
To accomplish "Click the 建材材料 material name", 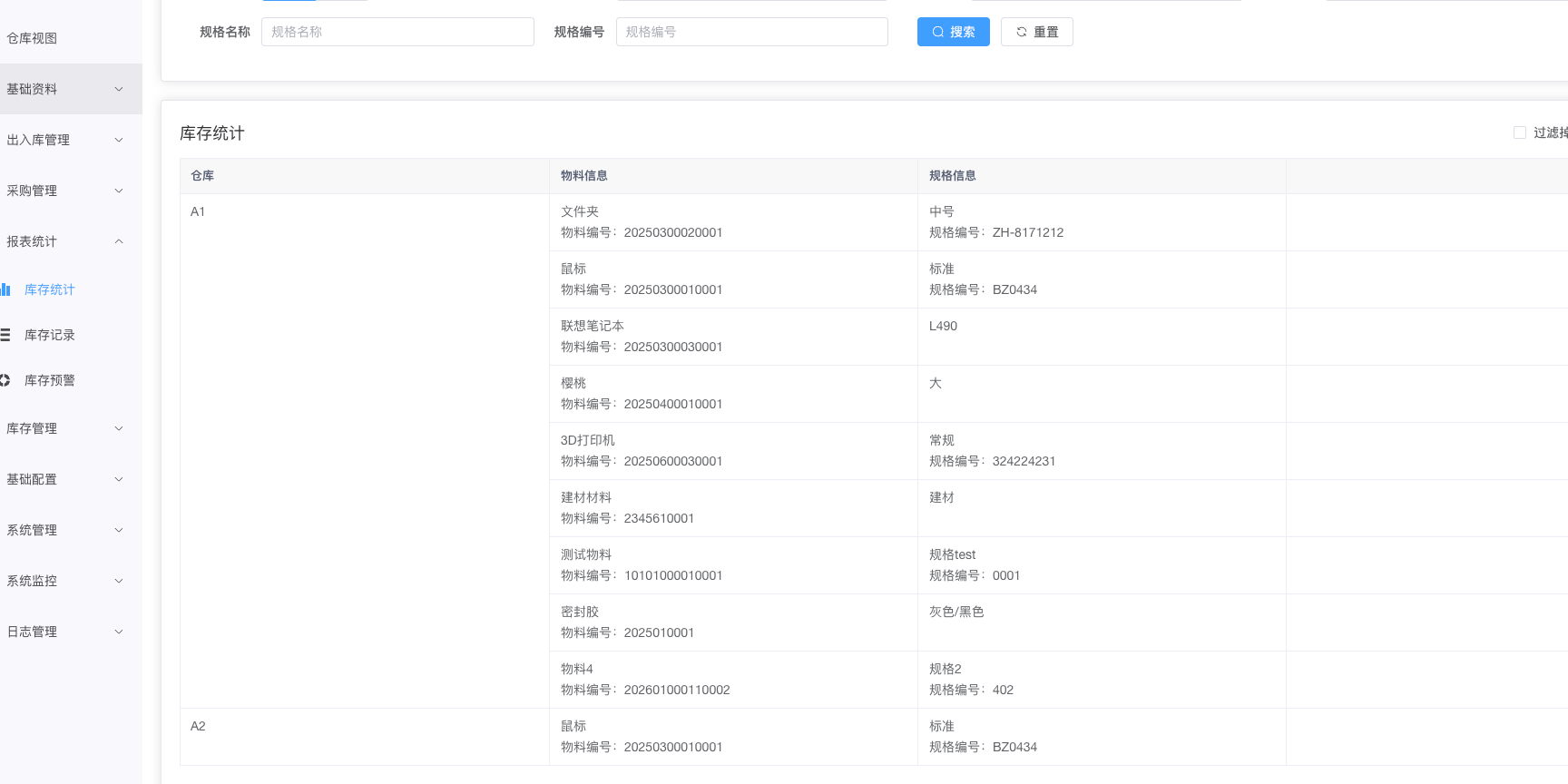I will tap(586, 497).
